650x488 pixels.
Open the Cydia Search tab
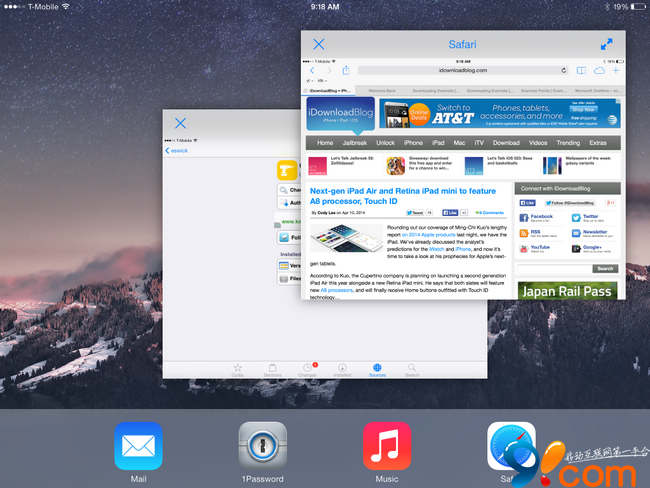(411, 368)
